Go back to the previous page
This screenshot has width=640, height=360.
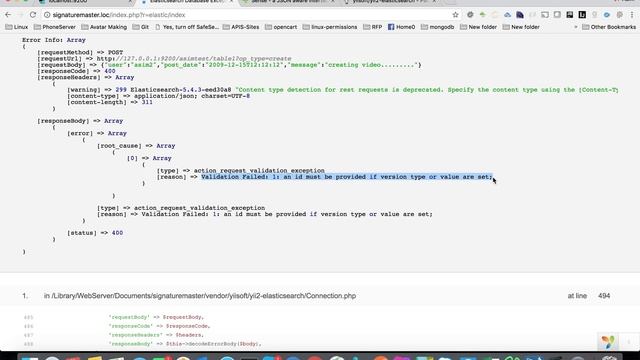(8, 15)
